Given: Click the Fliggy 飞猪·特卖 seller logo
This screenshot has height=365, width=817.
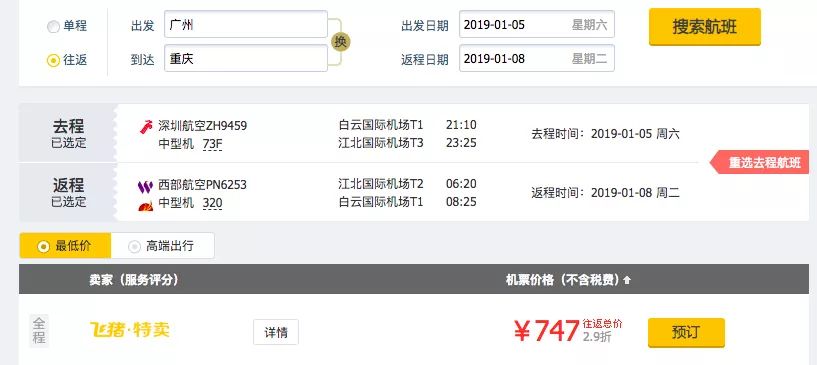Looking at the screenshot, I should click(x=130, y=330).
